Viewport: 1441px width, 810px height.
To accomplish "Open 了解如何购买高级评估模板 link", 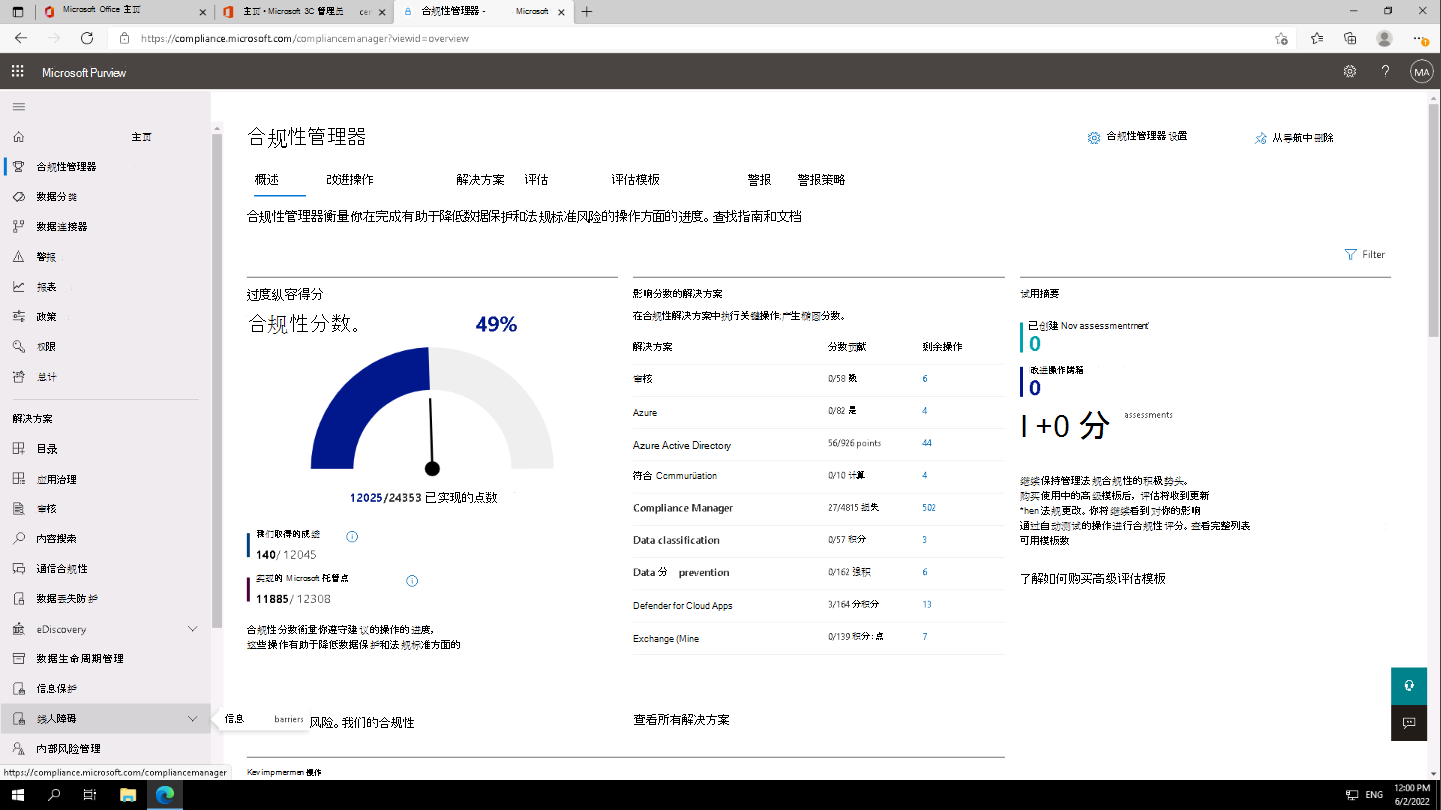I will pos(1093,578).
